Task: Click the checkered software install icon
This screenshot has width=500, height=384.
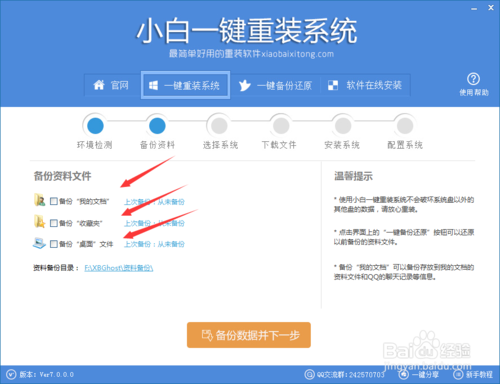Action: 333,85
